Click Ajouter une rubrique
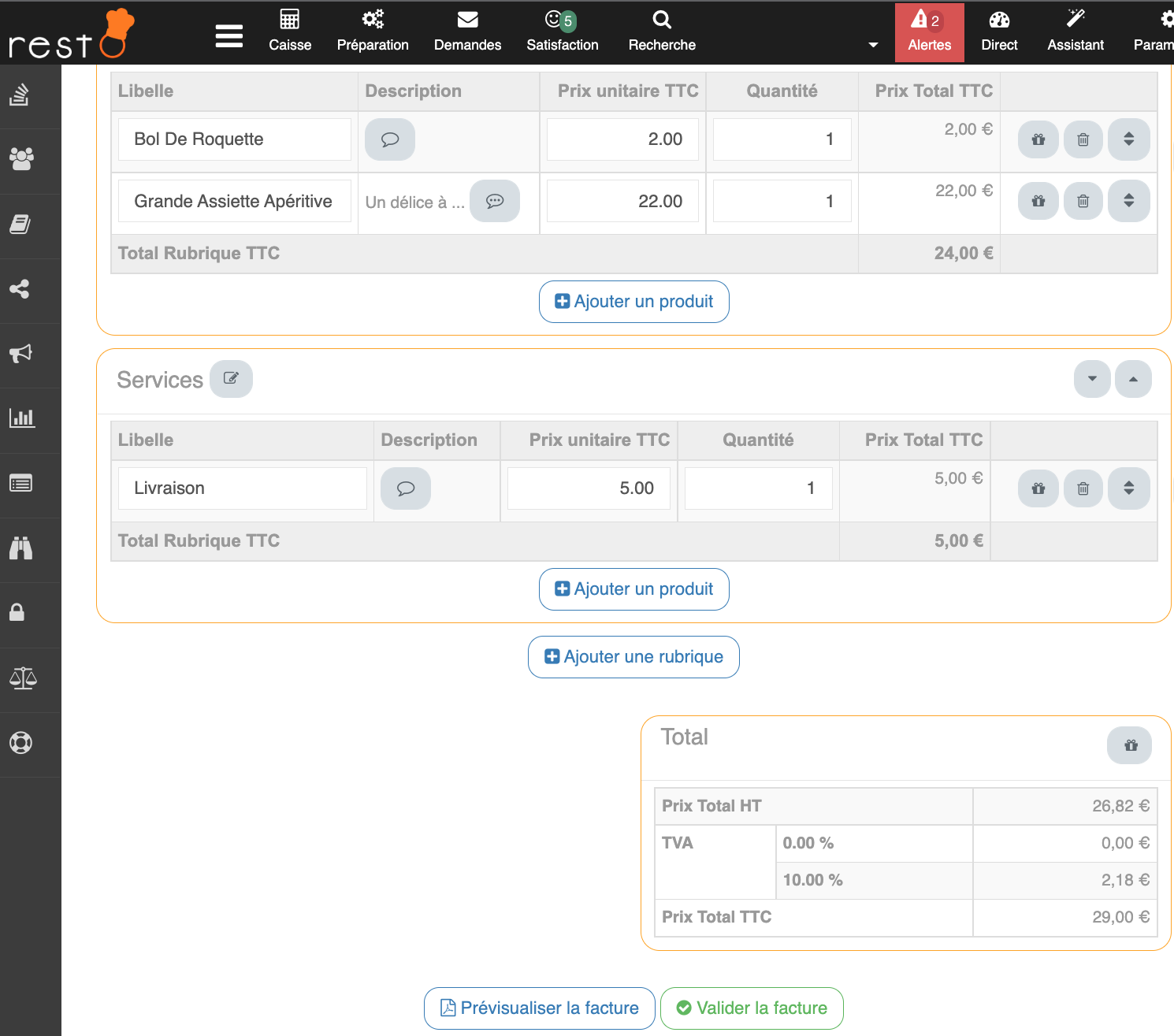Screen dimensions: 1174x1036 [x=633, y=657]
